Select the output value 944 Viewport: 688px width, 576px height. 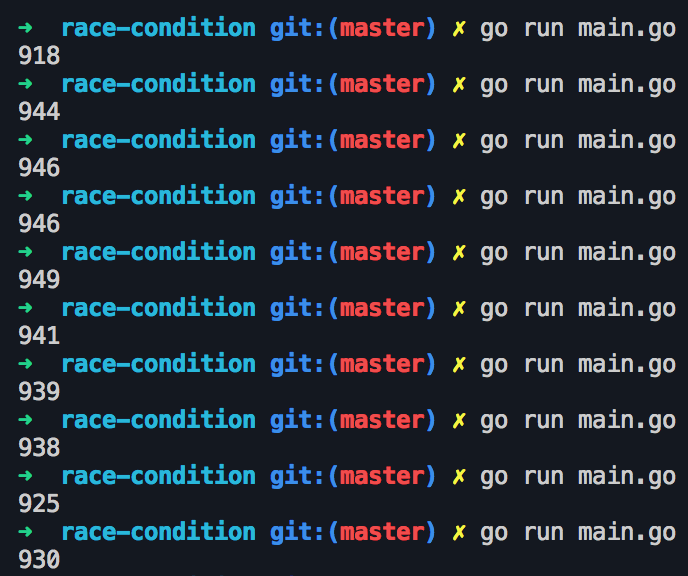pyautogui.click(x=39, y=111)
